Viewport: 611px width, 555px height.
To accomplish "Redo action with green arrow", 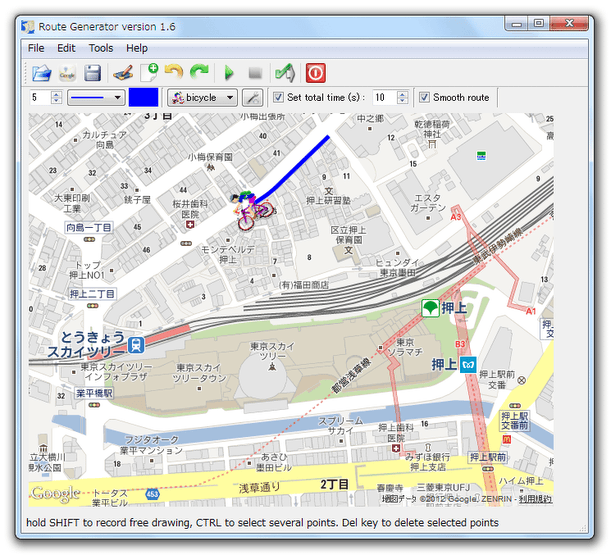I will (x=199, y=73).
